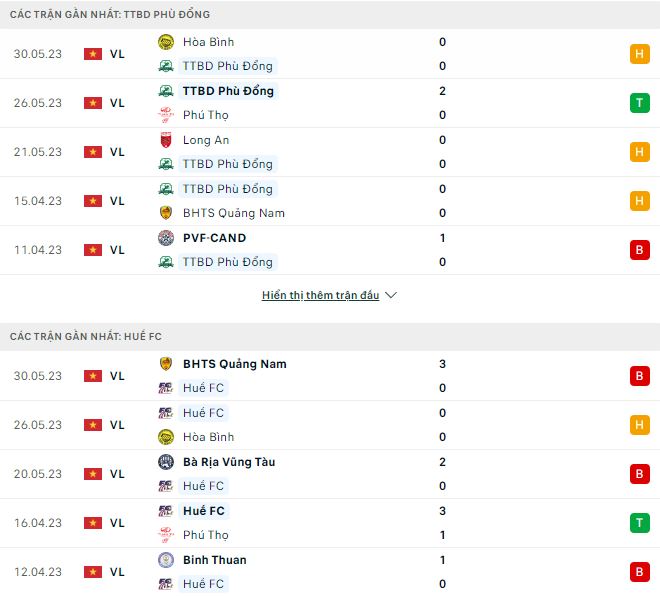660x596 pixels.
Task: Open the PVF-CAND team name link
Action: [x=214, y=238]
